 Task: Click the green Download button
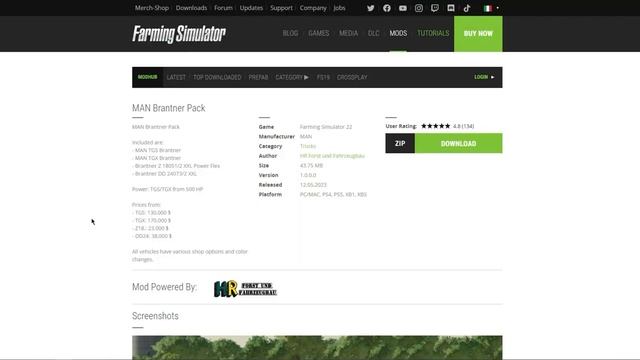458,143
